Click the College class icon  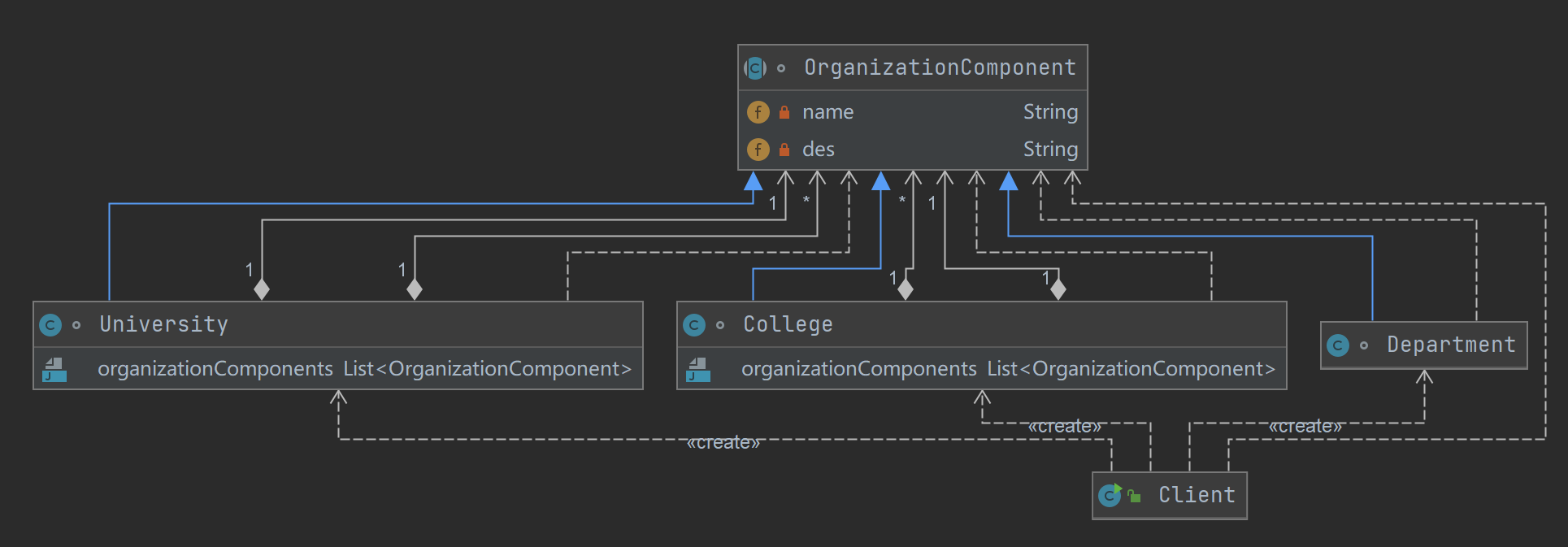(x=694, y=325)
